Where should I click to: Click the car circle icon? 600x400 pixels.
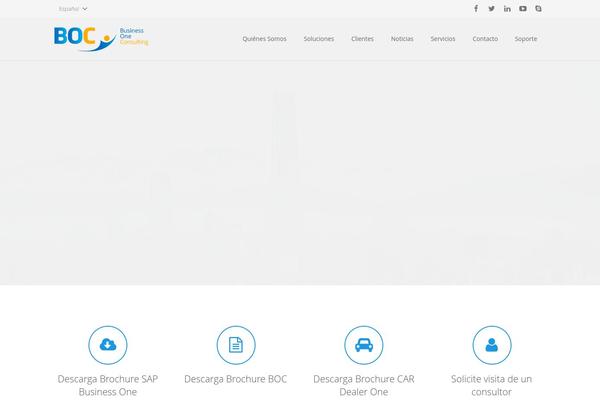(364, 345)
